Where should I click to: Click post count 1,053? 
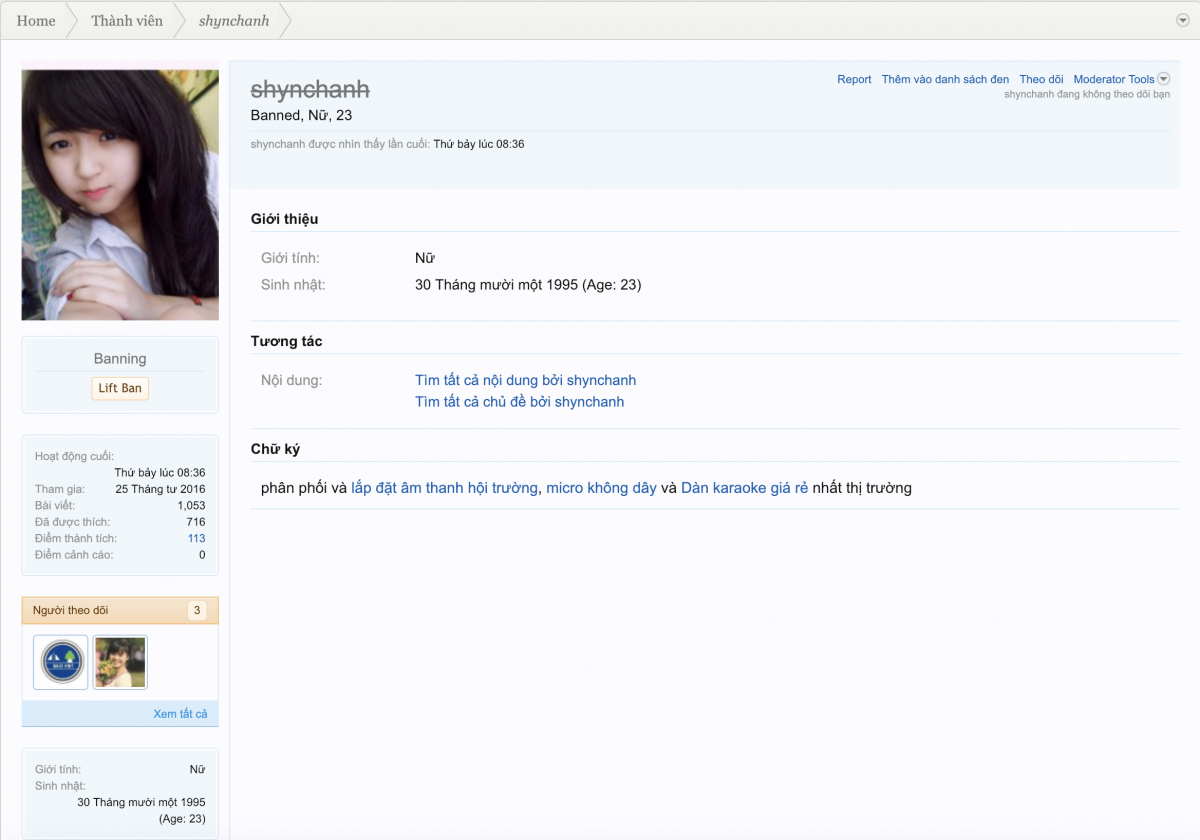click(x=191, y=505)
